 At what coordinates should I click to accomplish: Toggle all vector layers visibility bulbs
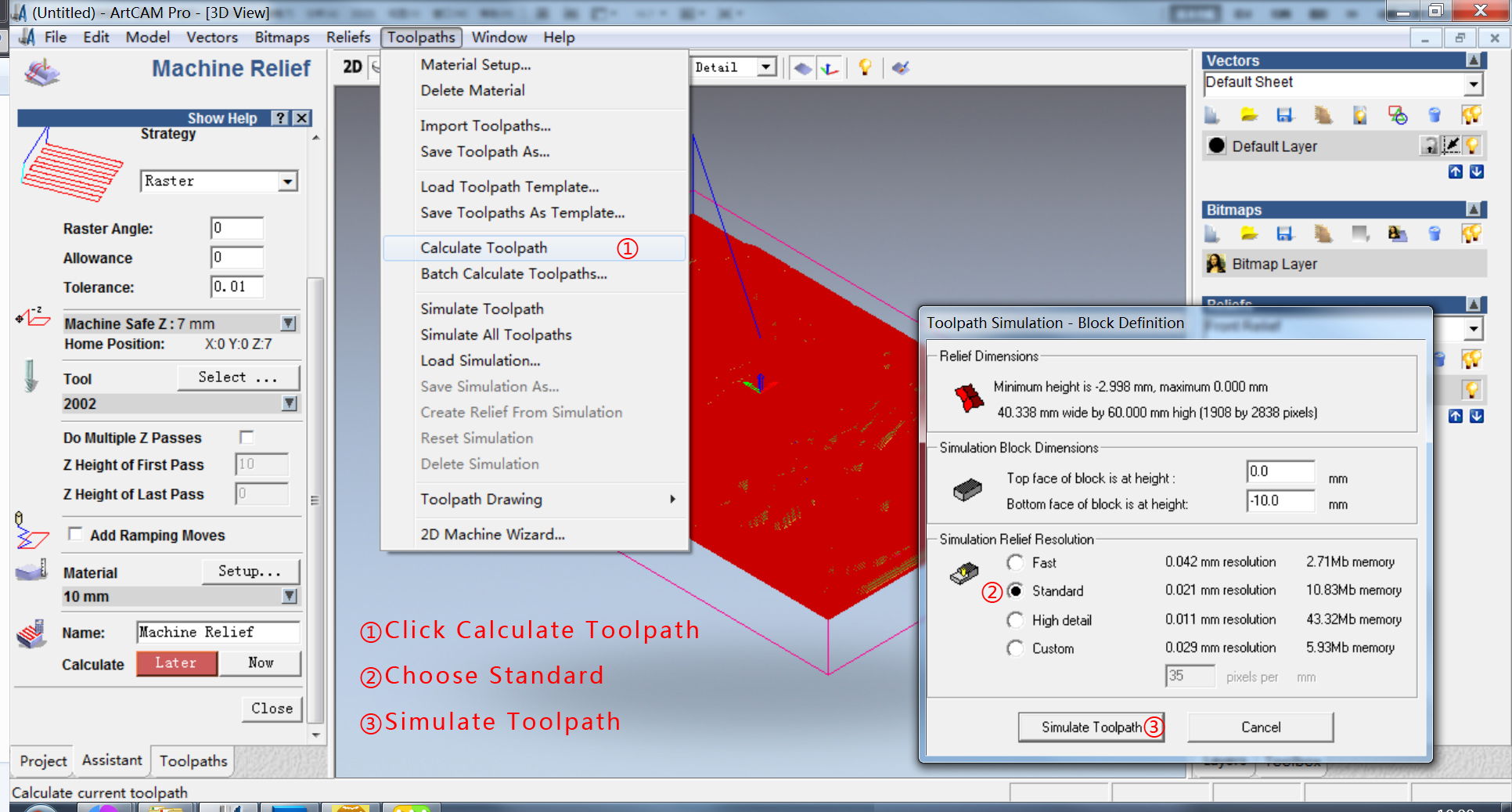(1471, 115)
